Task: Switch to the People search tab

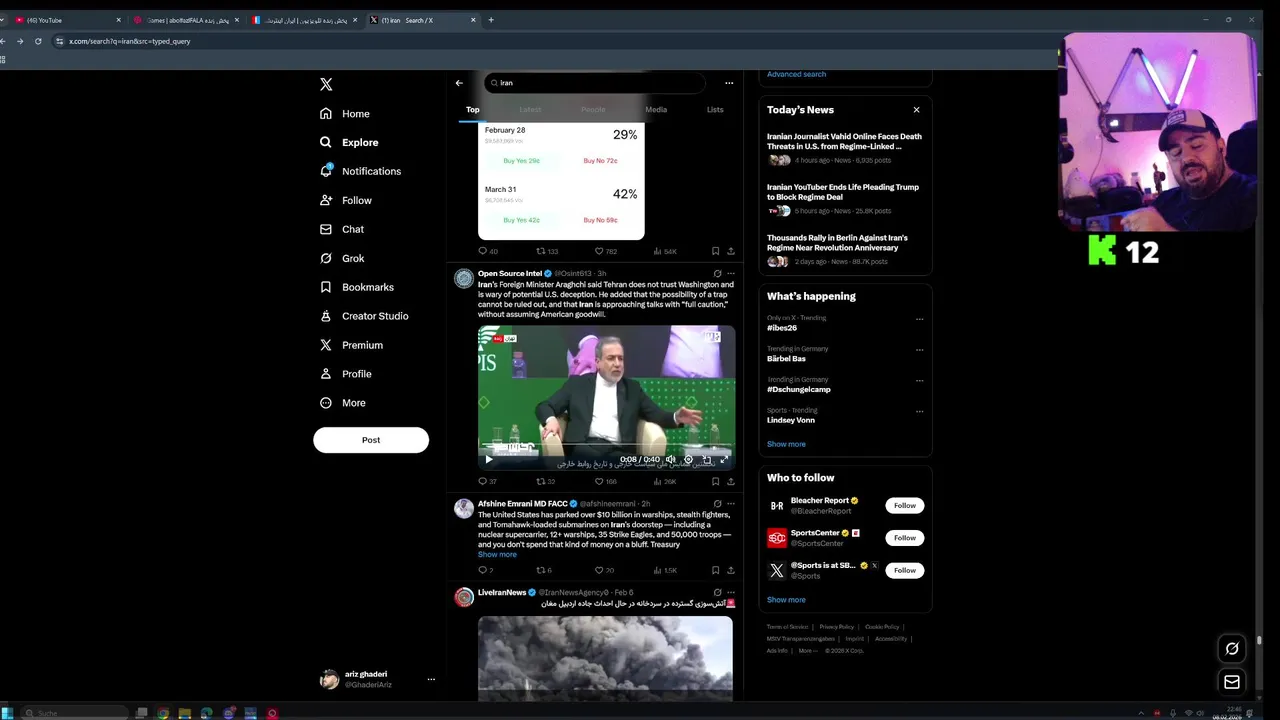Action: (x=593, y=110)
